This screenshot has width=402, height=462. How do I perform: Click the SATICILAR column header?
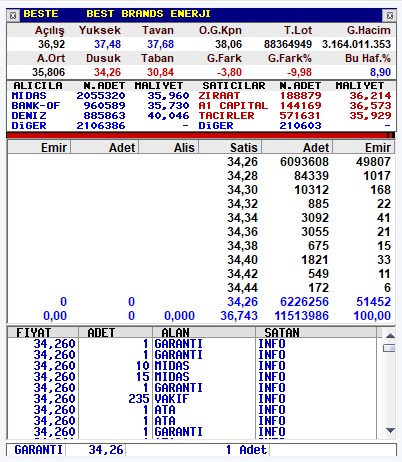pos(234,86)
